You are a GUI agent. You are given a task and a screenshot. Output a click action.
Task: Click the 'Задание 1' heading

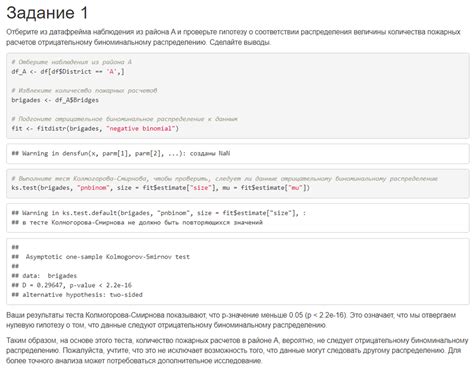coord(47,13)
